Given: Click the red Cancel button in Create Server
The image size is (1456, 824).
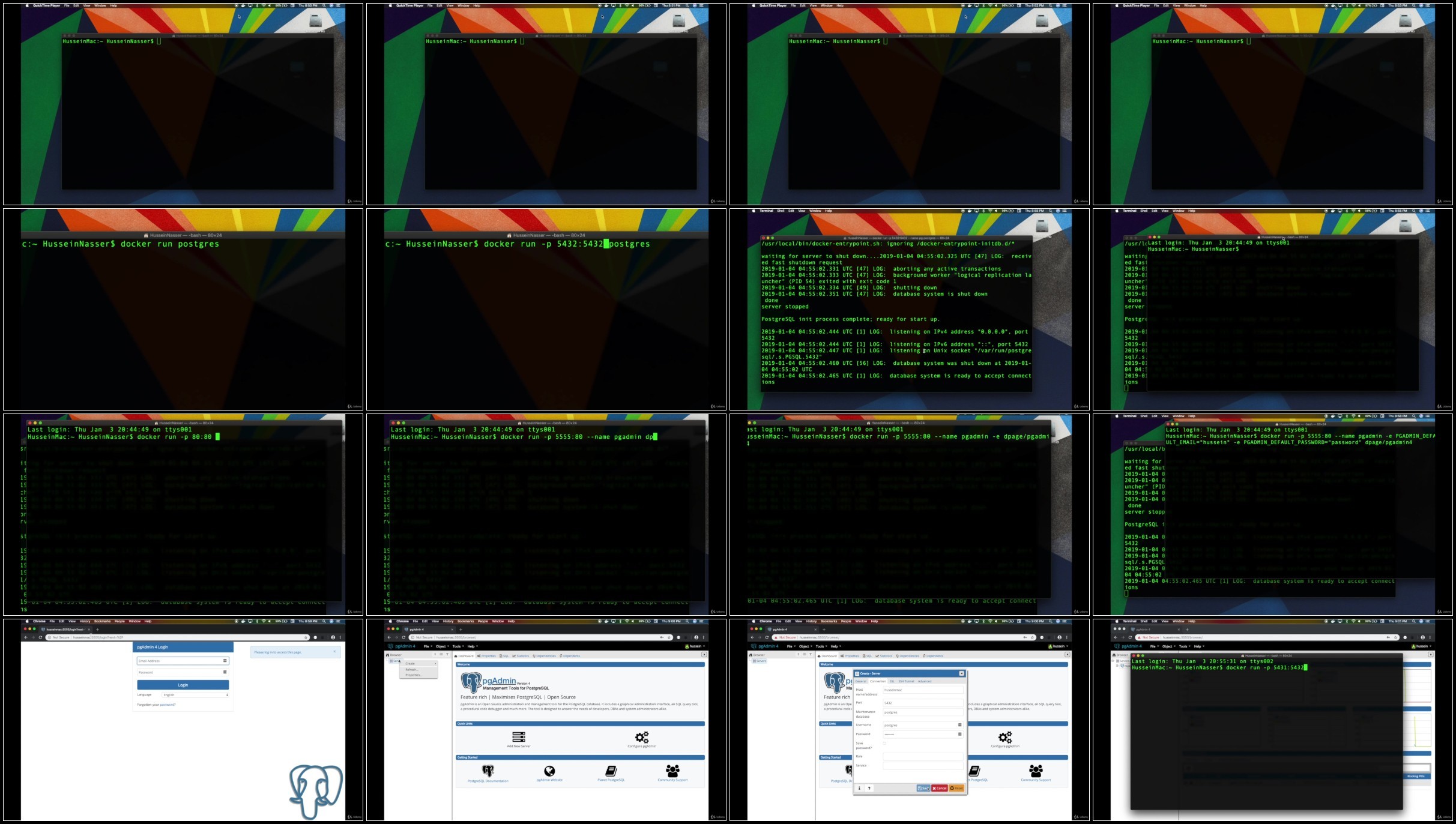Looking at the screenshot, I should [x=940, y=788].
